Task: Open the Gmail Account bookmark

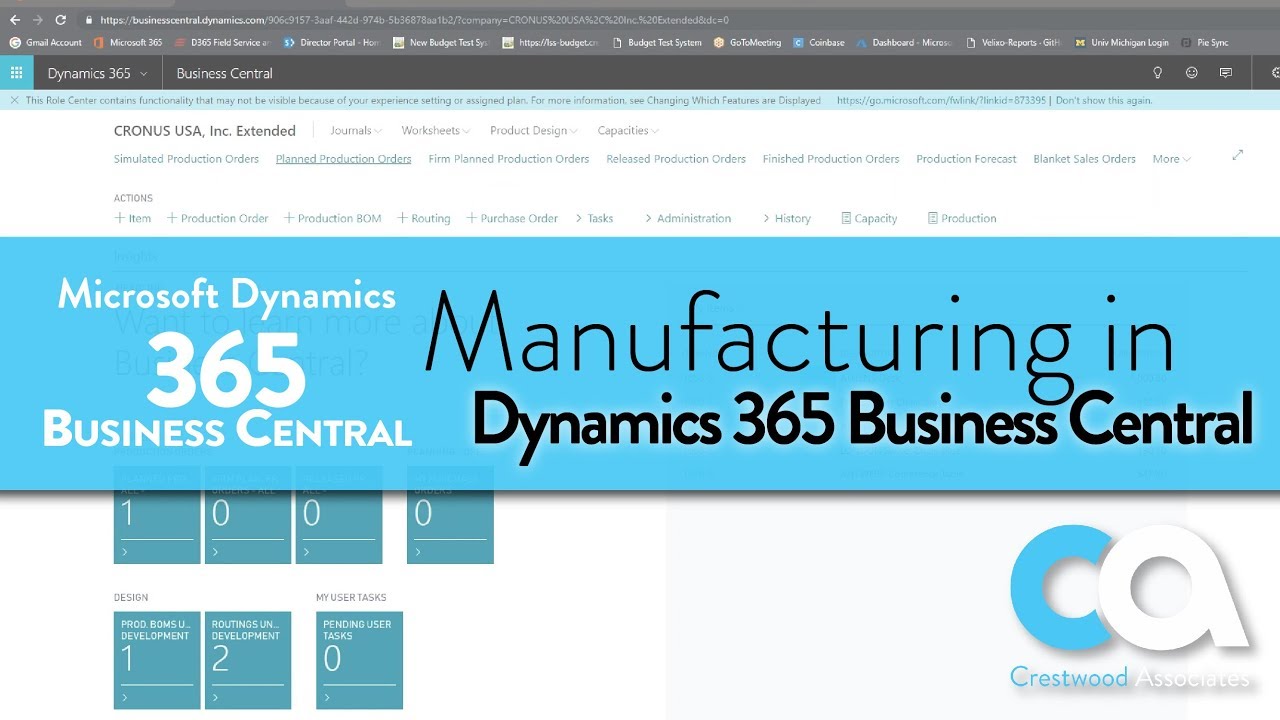Action: click(x=46, y=43)
